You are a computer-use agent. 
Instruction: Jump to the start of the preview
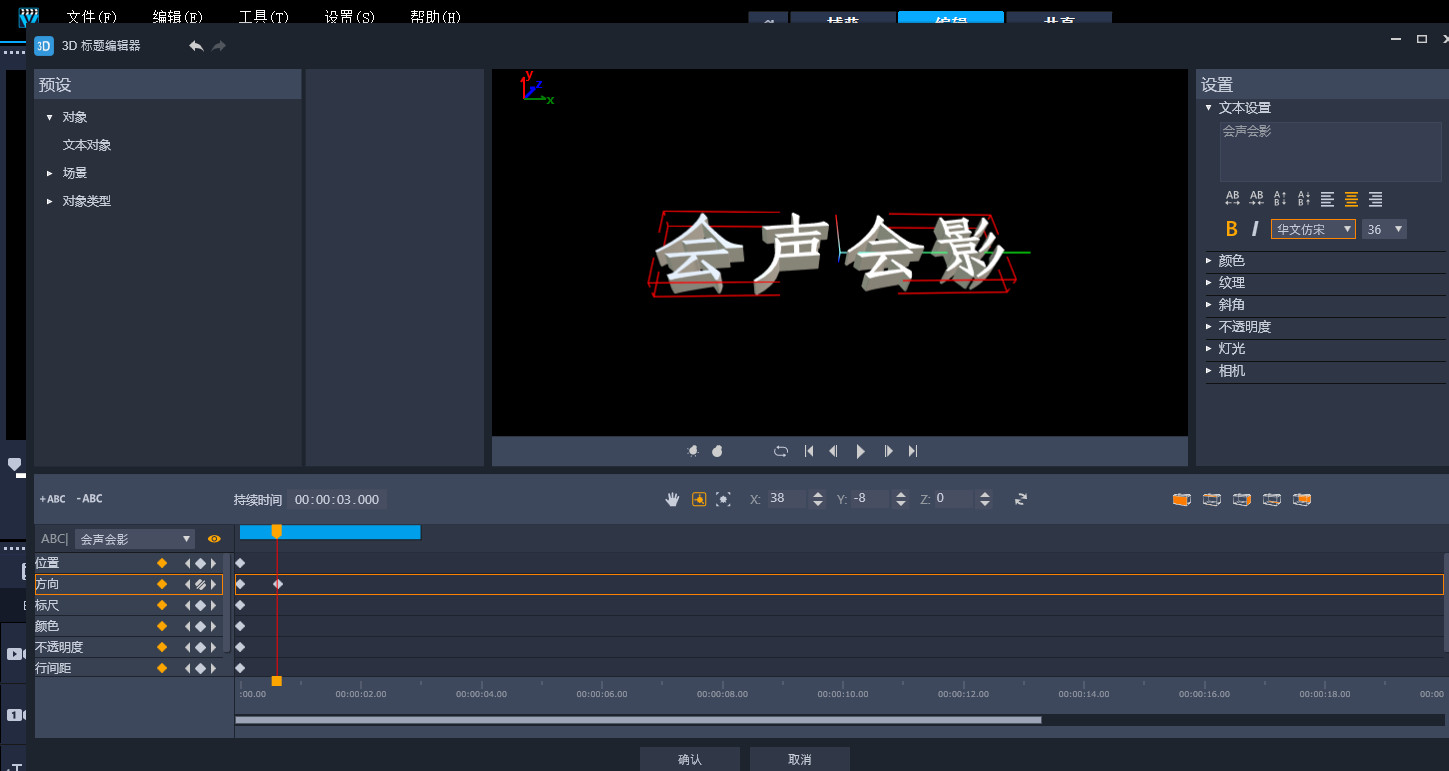(x=809, y=451)
